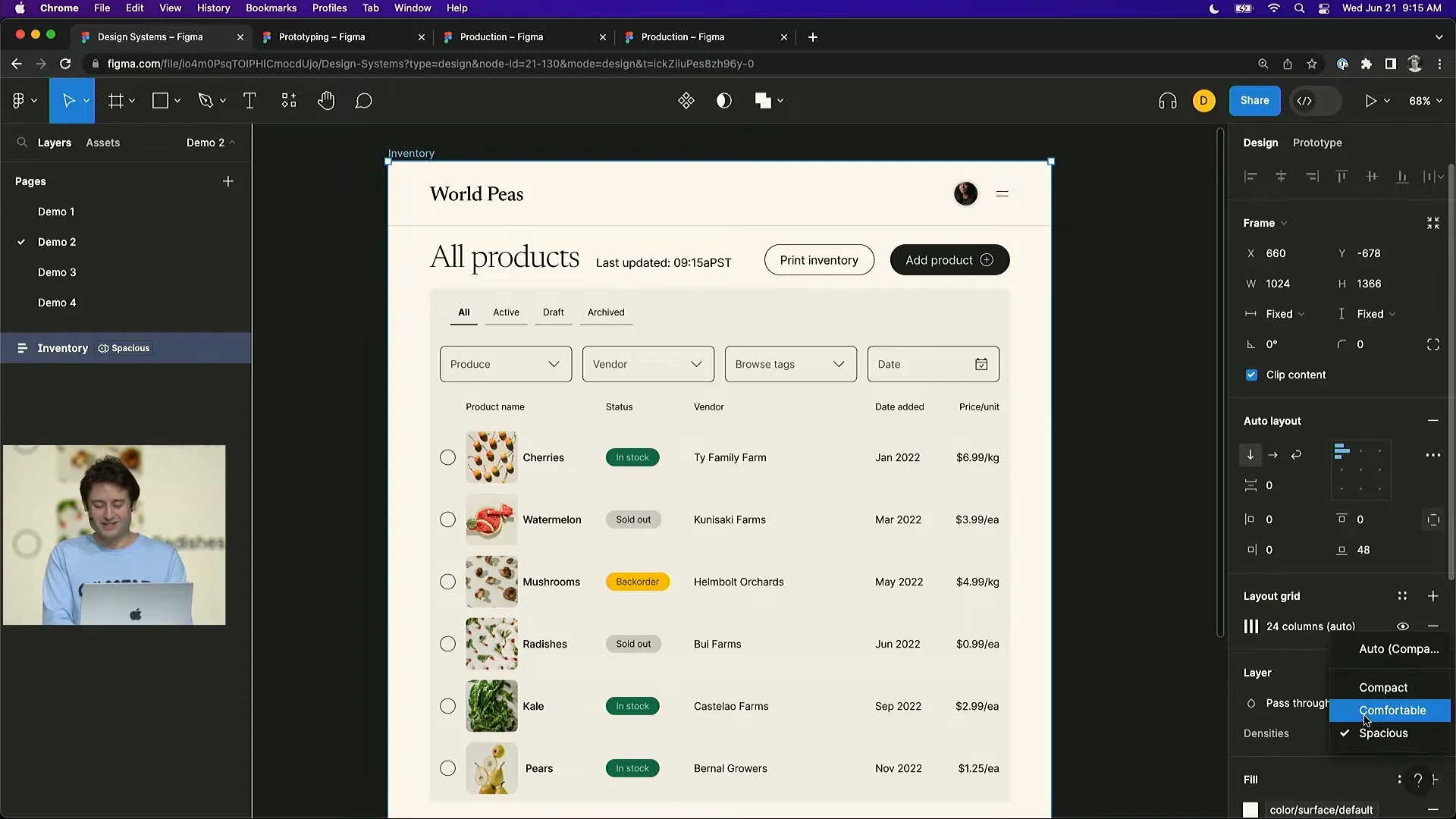Image resolution: width=1456 pixels, height=819 pixels.
Task: Toggle Dev Mode switch
Action: (1316, 101)
